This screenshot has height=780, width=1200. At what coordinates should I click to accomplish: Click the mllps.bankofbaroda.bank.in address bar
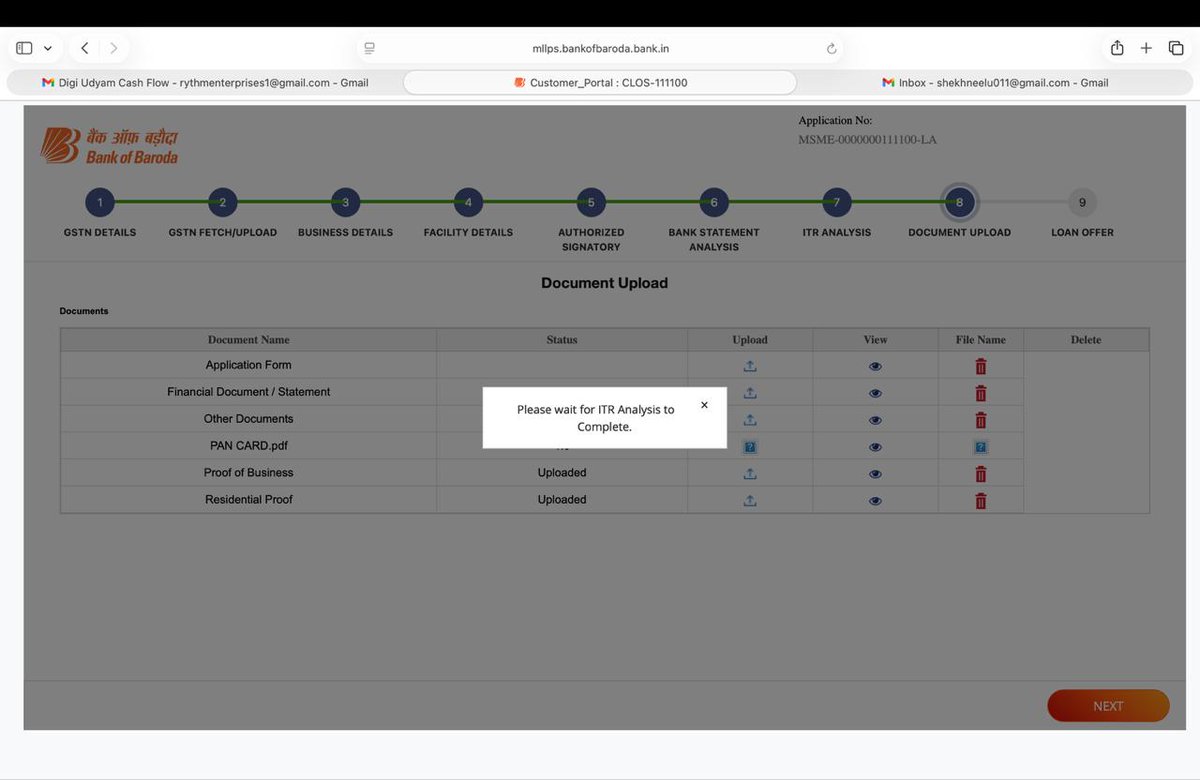pyautogui.click(x=601, y=48)
